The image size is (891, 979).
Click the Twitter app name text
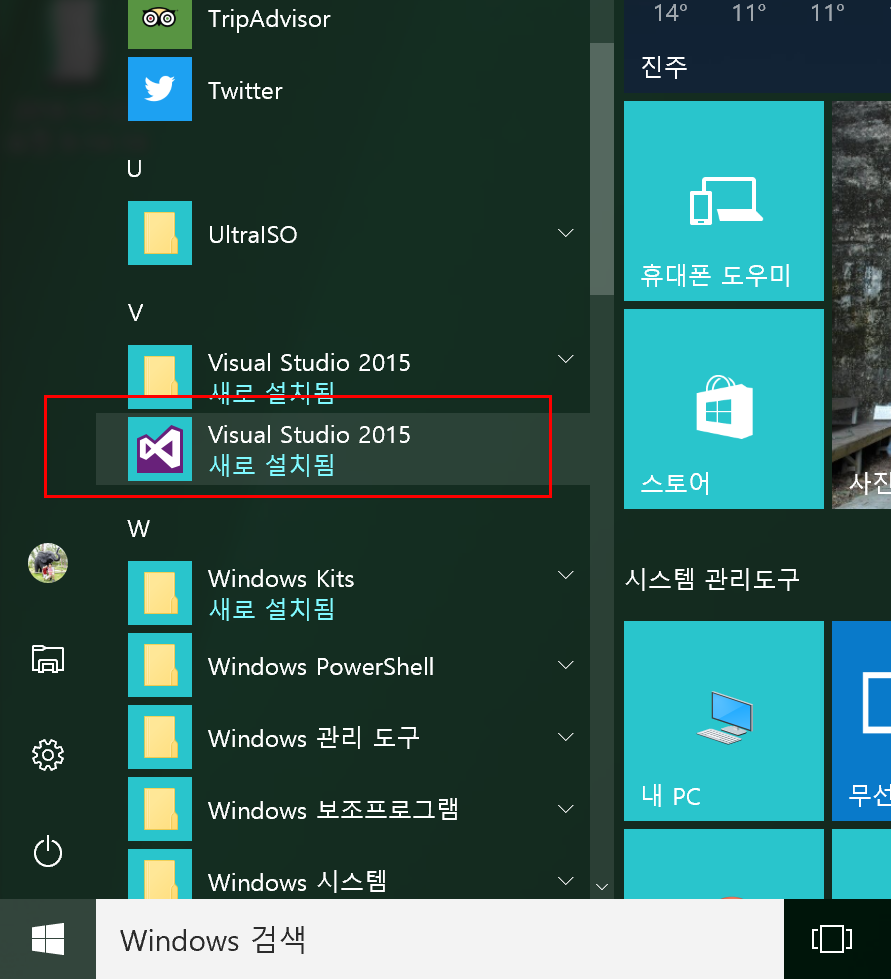click(245, 91)
